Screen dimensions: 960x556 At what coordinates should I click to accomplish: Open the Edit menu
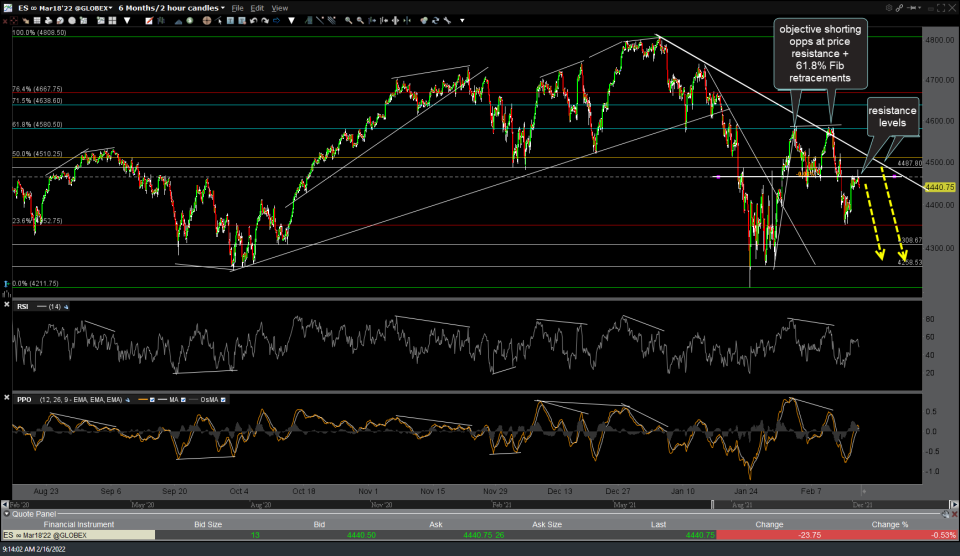click(x=257, y=8)
